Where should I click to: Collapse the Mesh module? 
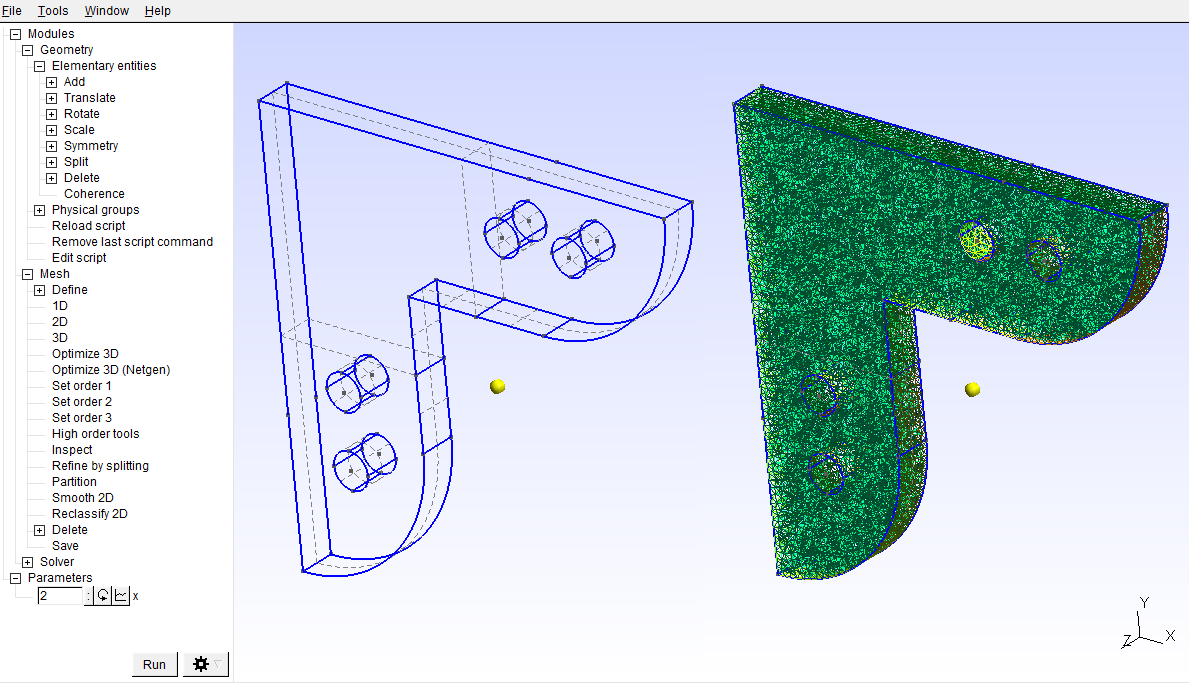[28, 274]
